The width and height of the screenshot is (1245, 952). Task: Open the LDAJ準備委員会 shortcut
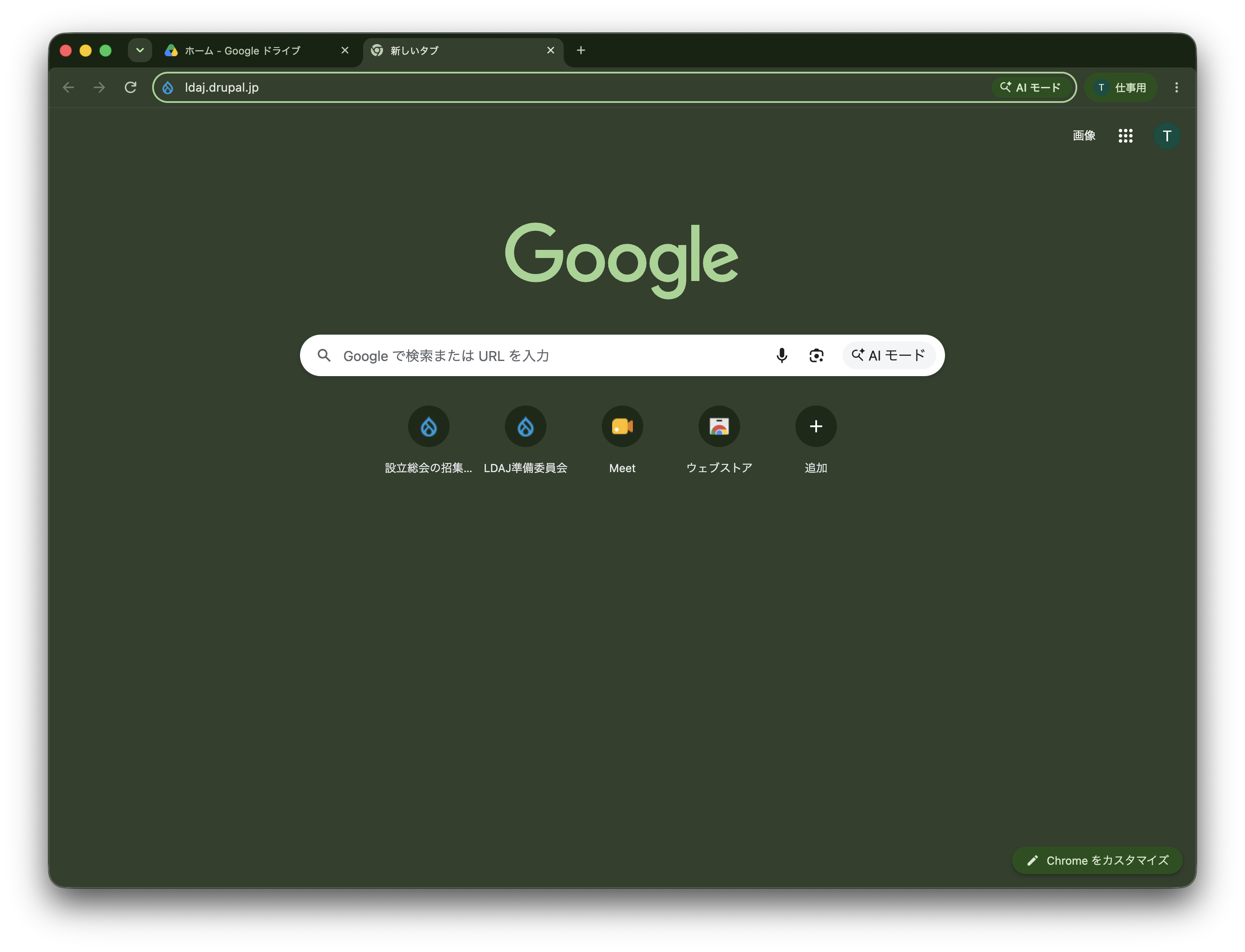click(525, 440)
